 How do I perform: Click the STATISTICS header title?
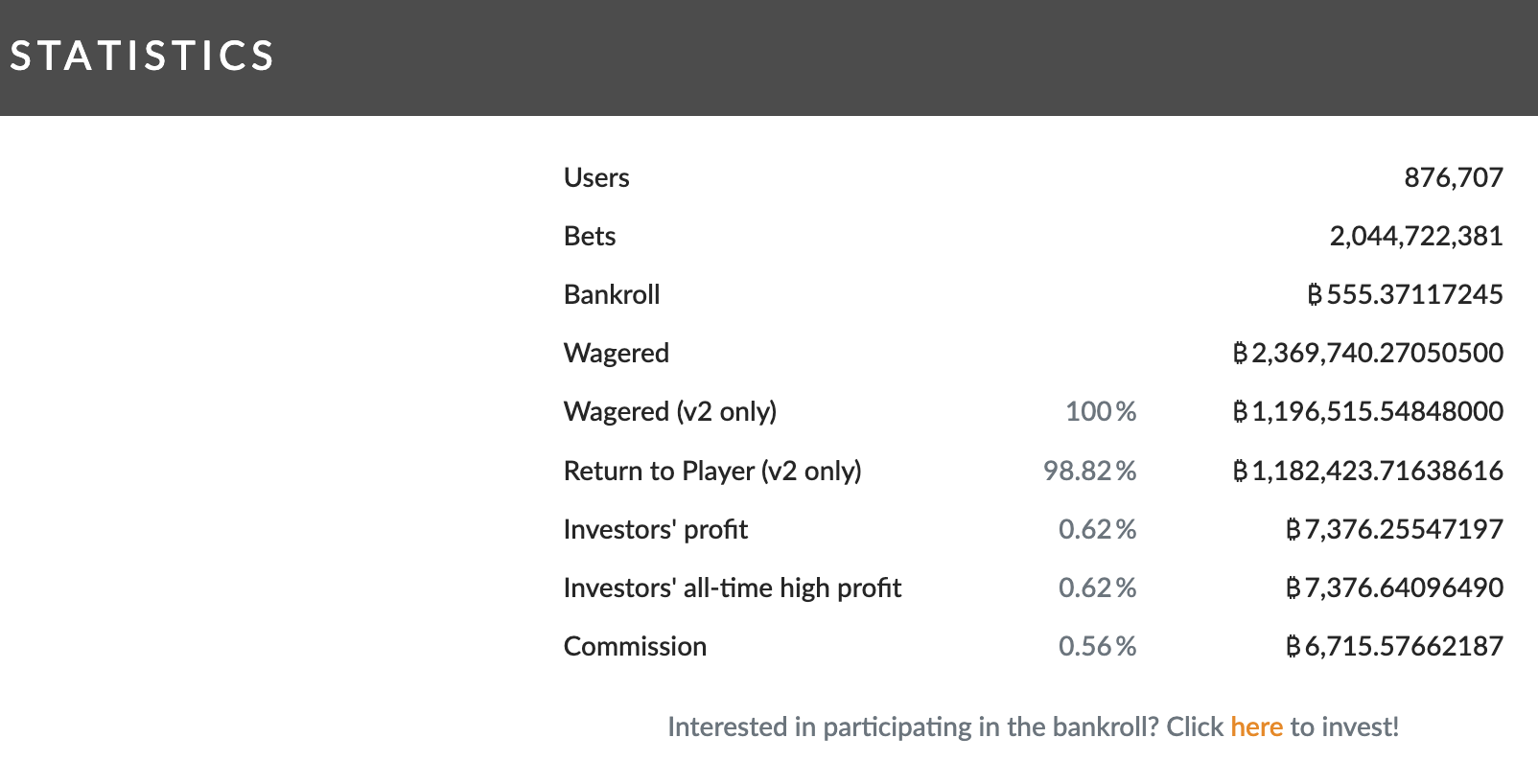142,56
